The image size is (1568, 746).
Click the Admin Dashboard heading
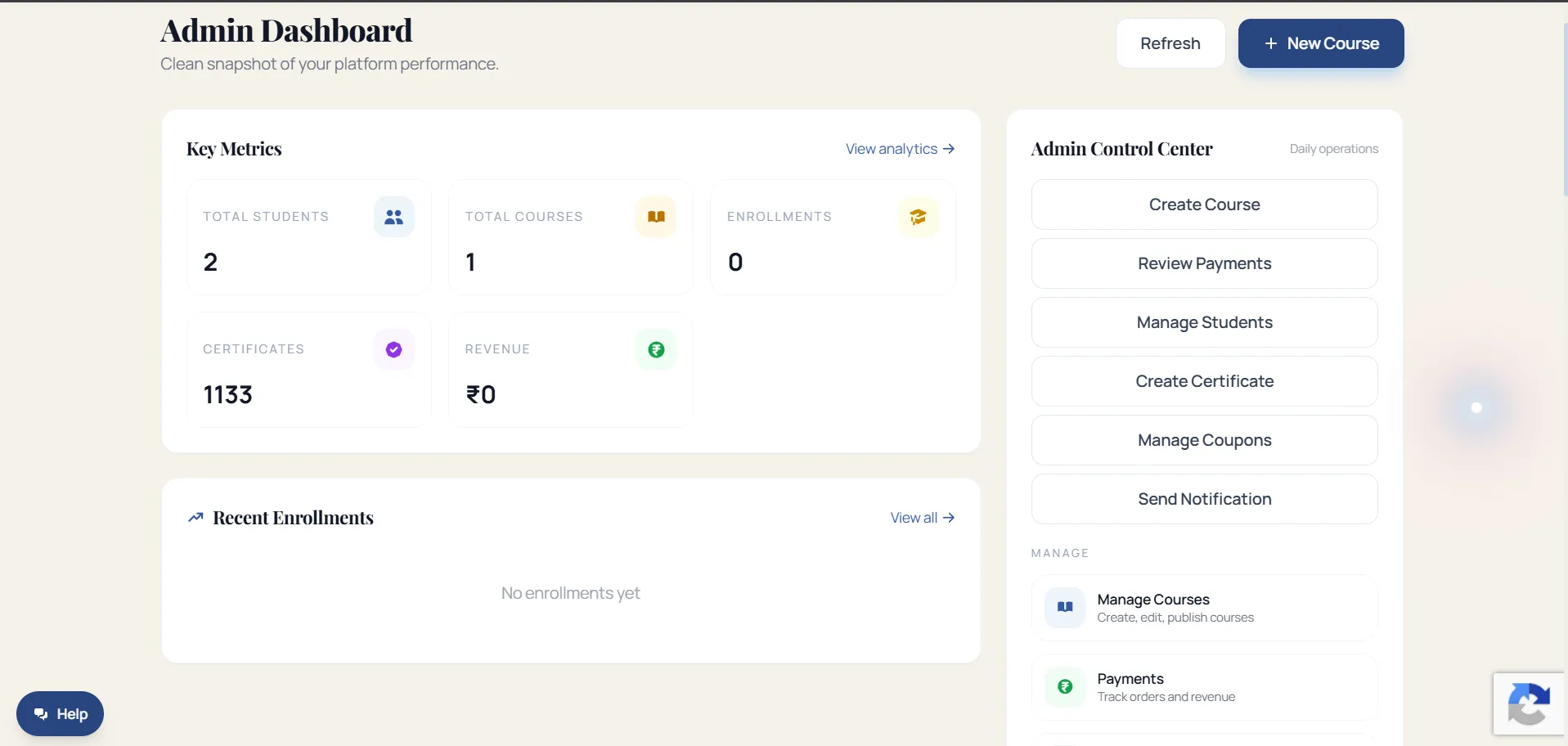[286, 31]
